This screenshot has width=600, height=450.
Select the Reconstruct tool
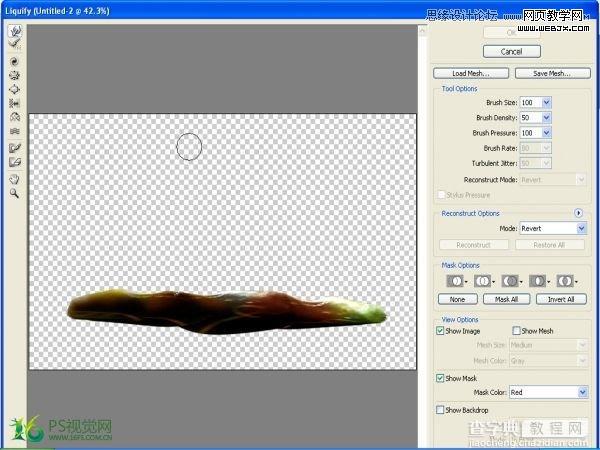click(15, 44)
